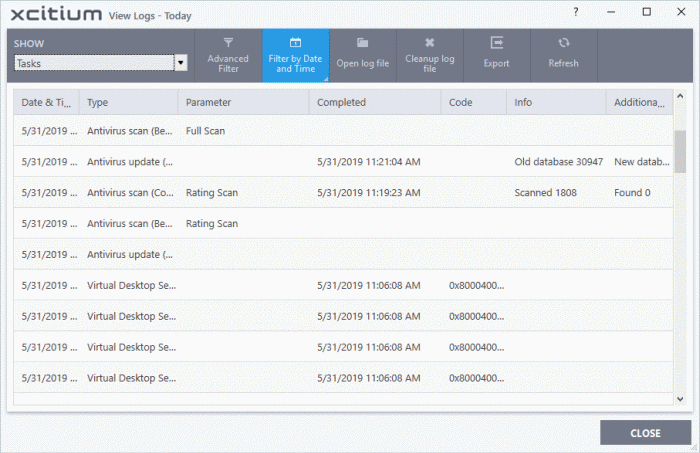
Task: Click the CLOSE button
Action: (x=646, y=433)
